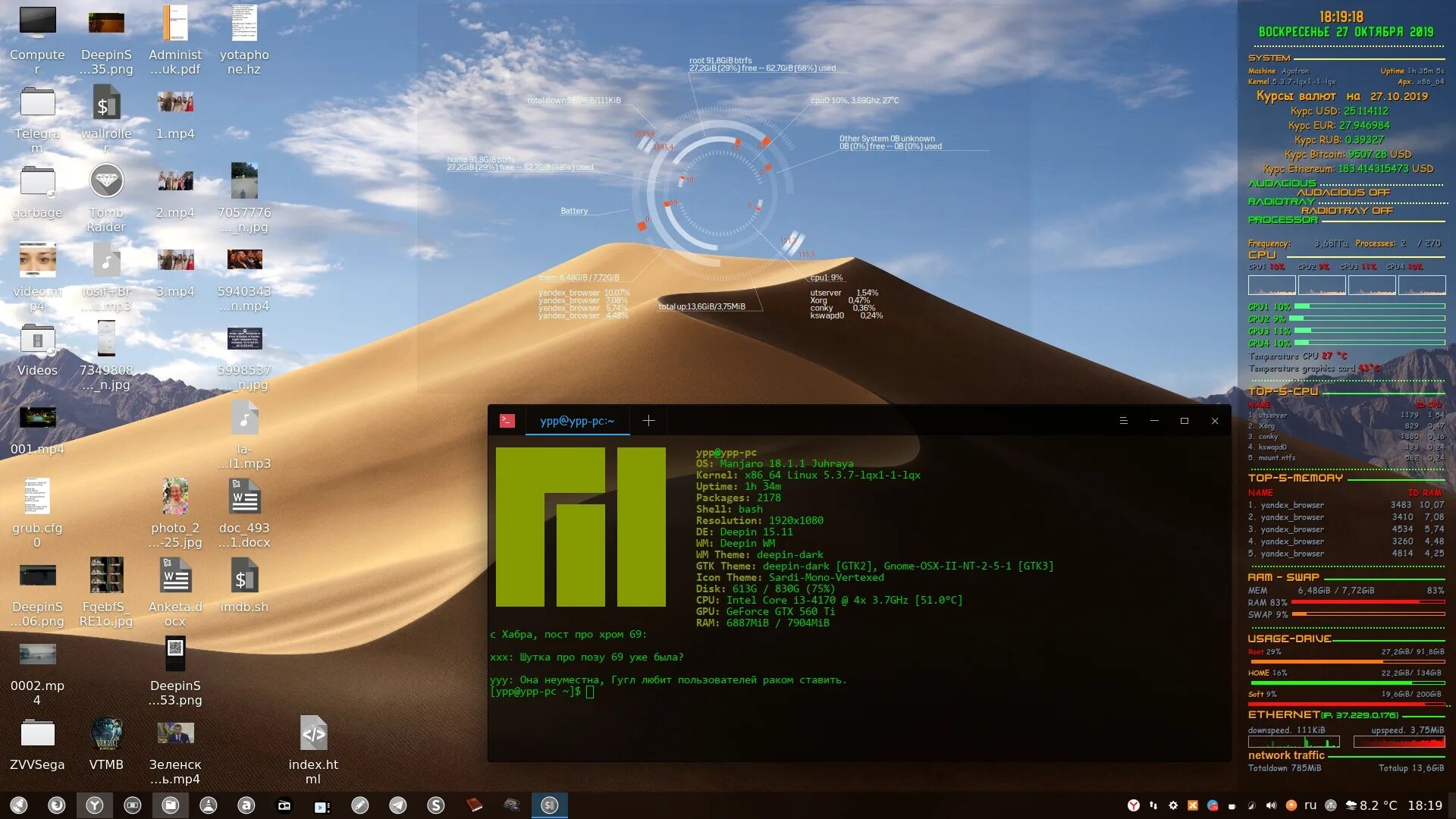
Task: Open the 18:19 clock in tray
Action: click(1425, 805)
